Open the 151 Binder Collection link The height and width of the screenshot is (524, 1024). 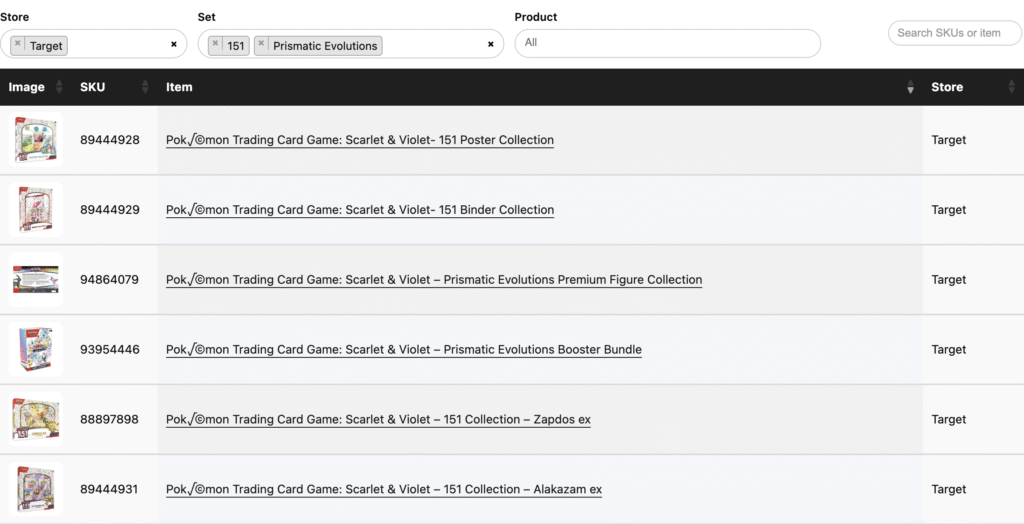click(x=360, y=210)
